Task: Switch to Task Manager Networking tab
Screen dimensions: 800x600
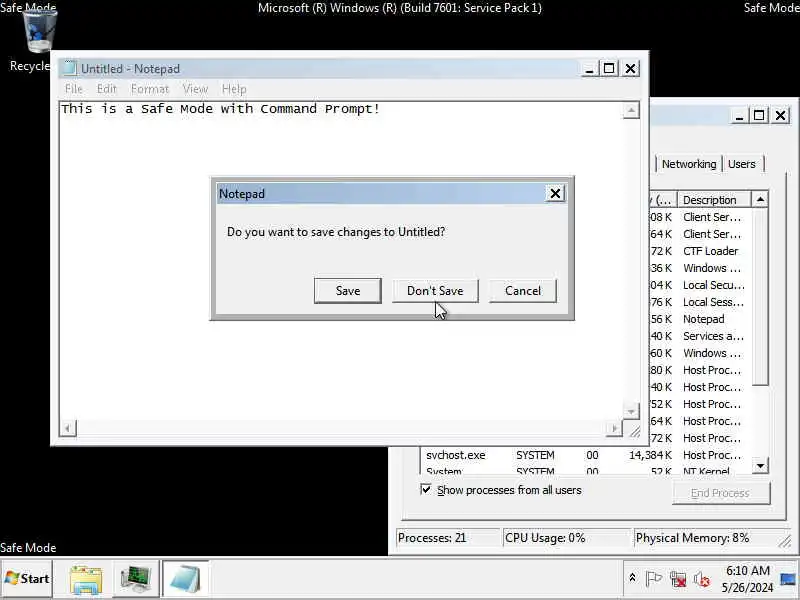Action: (x=689, y=164)
